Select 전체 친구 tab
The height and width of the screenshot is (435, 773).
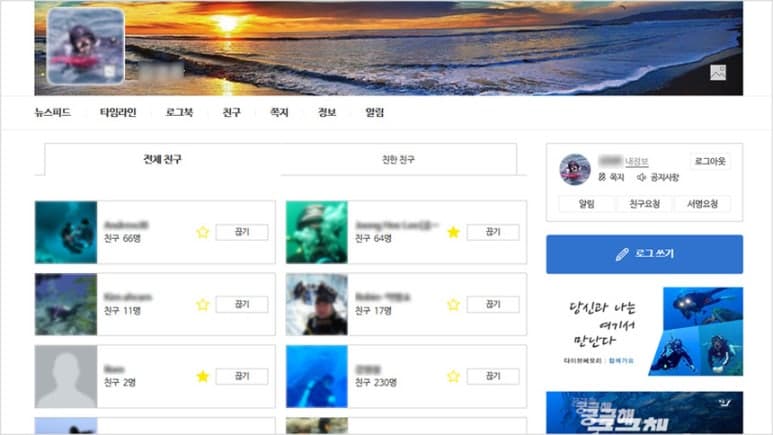pos(163,159)
